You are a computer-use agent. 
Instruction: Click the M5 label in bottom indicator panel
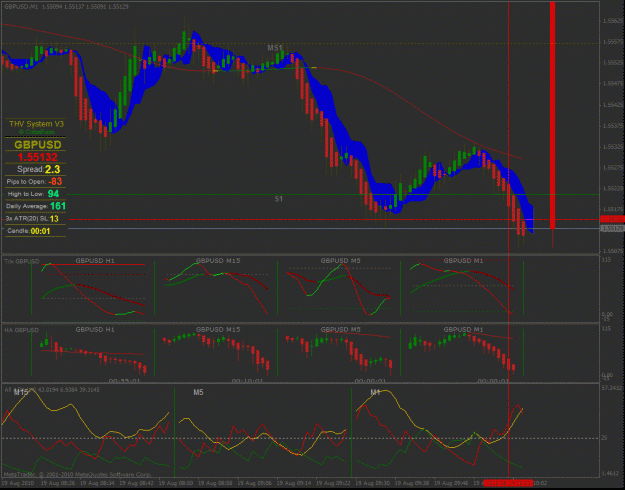tap(198, 392)
